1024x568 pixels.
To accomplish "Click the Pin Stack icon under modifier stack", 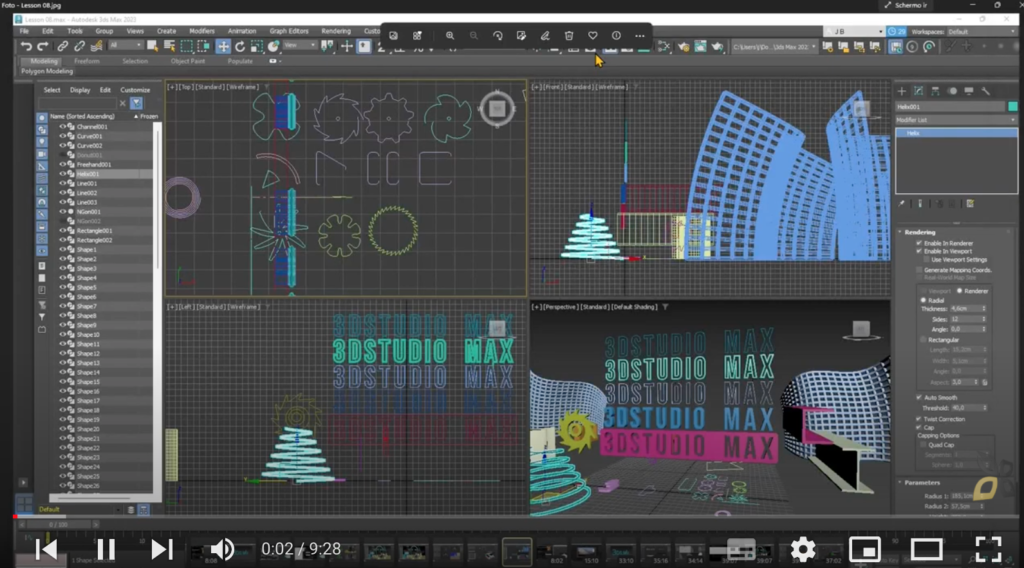I will [x=902, y=204].
